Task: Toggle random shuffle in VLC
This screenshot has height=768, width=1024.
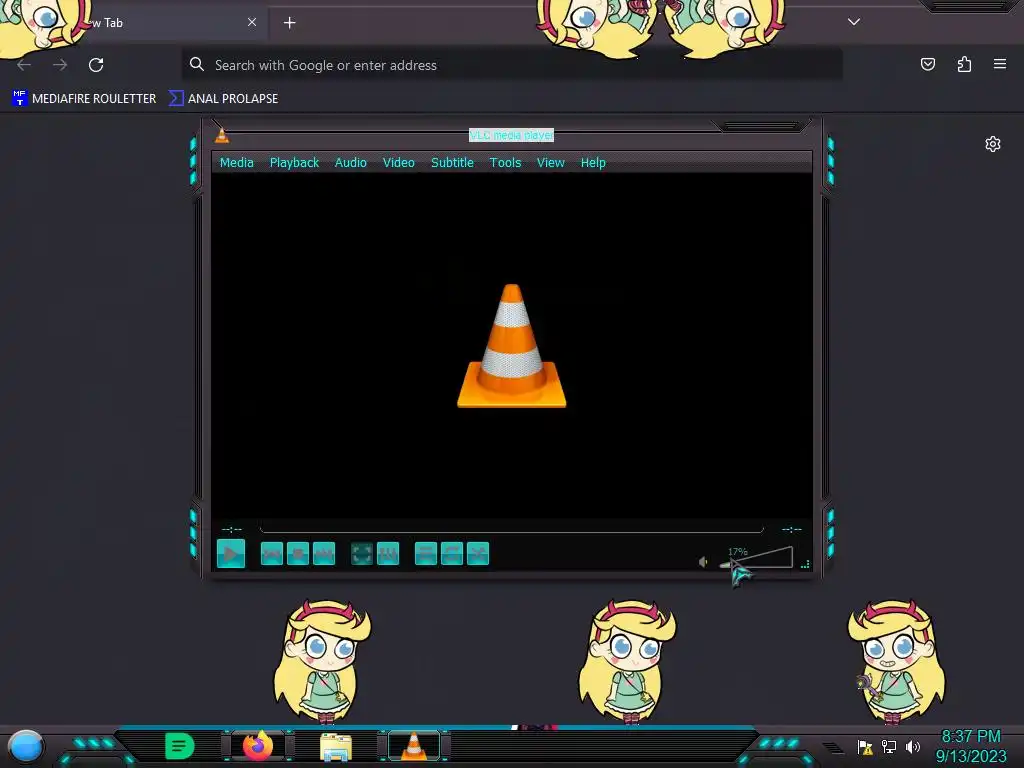Action: pos(478,554)
